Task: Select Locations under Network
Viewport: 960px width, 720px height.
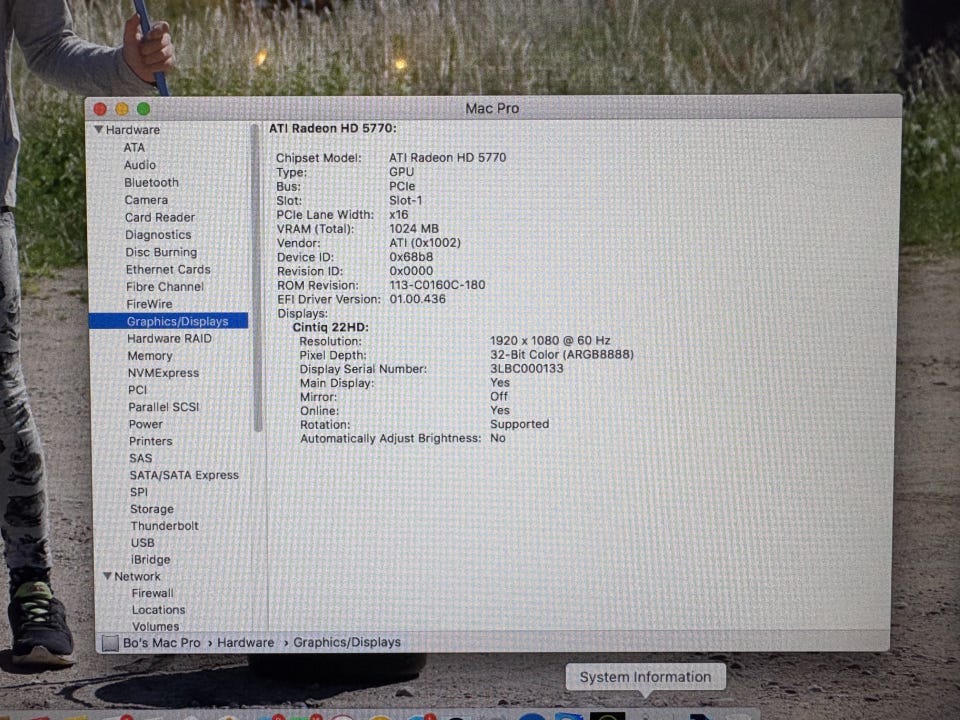Action: (159, 610)
